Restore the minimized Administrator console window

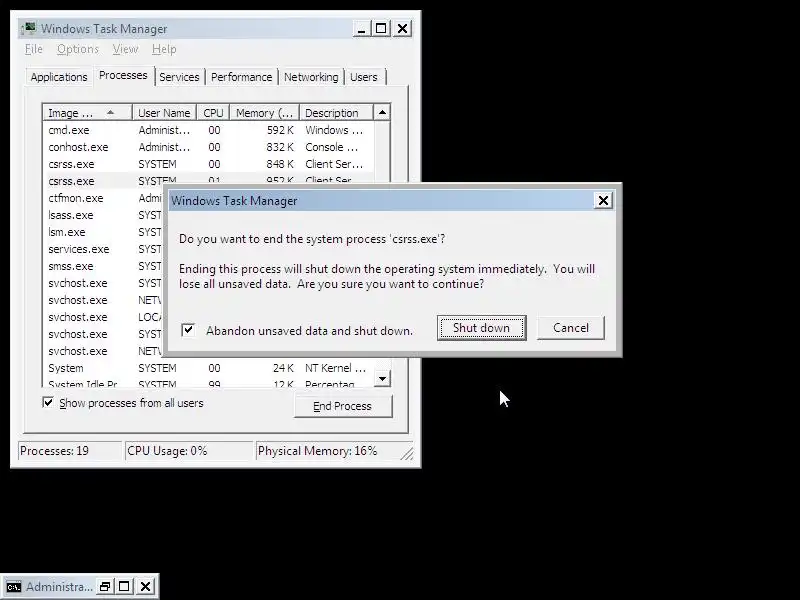pos(105,587)
